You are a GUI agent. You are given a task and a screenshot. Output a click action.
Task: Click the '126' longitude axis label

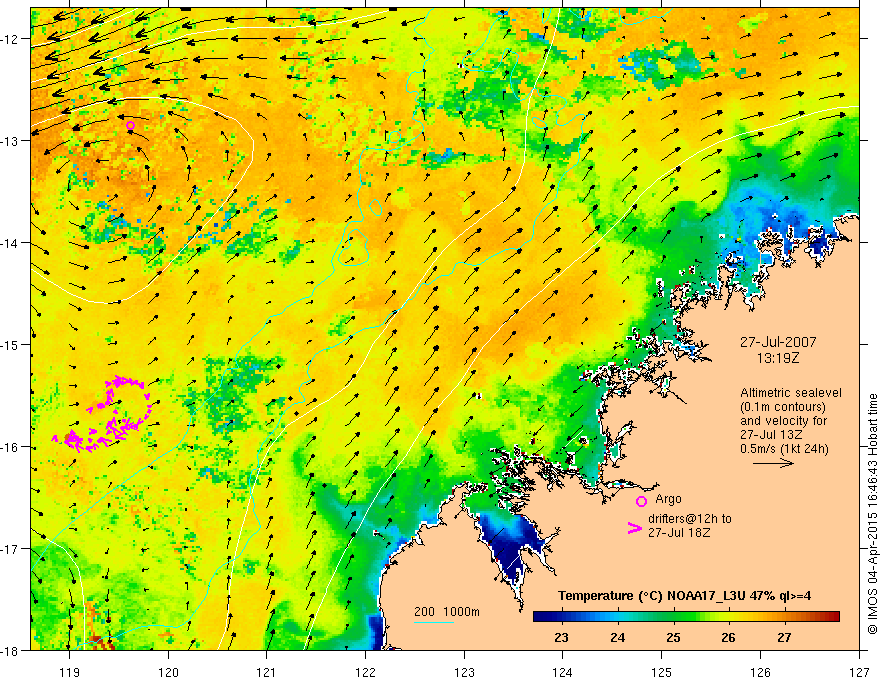pyautogui.click(x=760, y=672)
